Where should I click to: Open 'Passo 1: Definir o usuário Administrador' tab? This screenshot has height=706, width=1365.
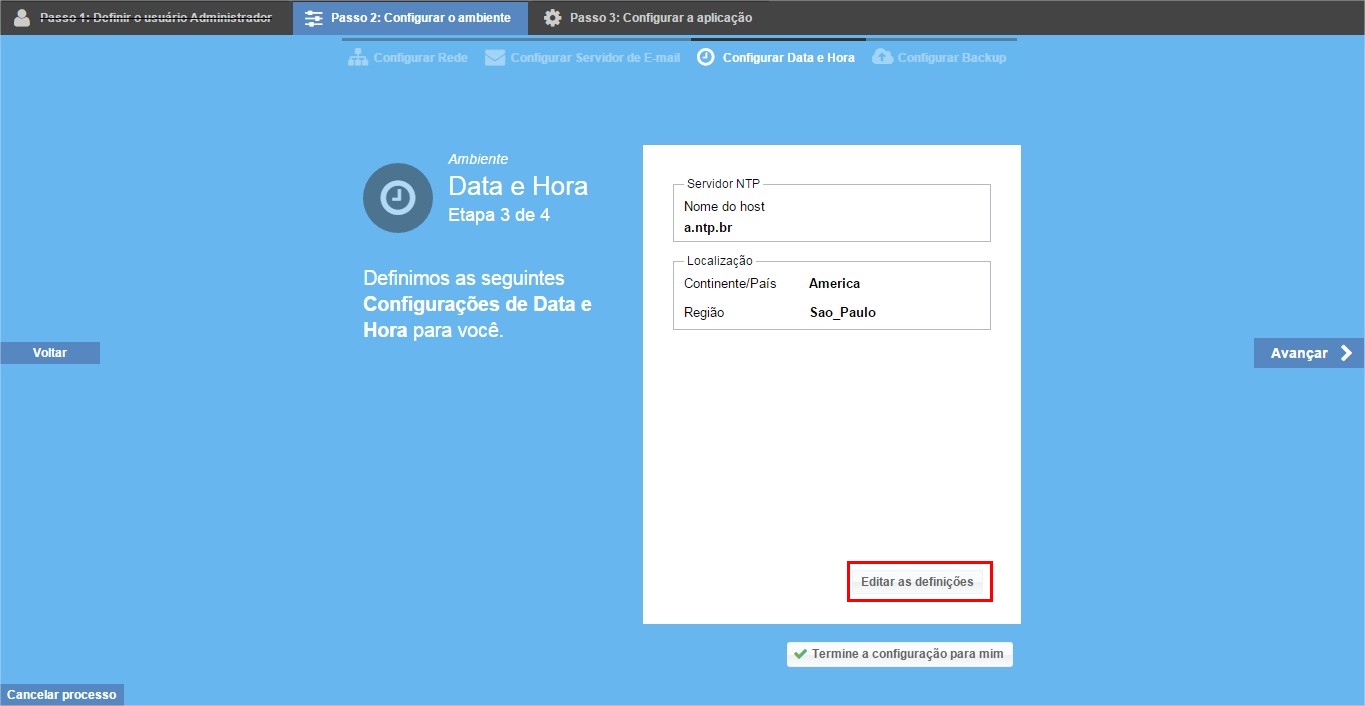tap(155, 18)
